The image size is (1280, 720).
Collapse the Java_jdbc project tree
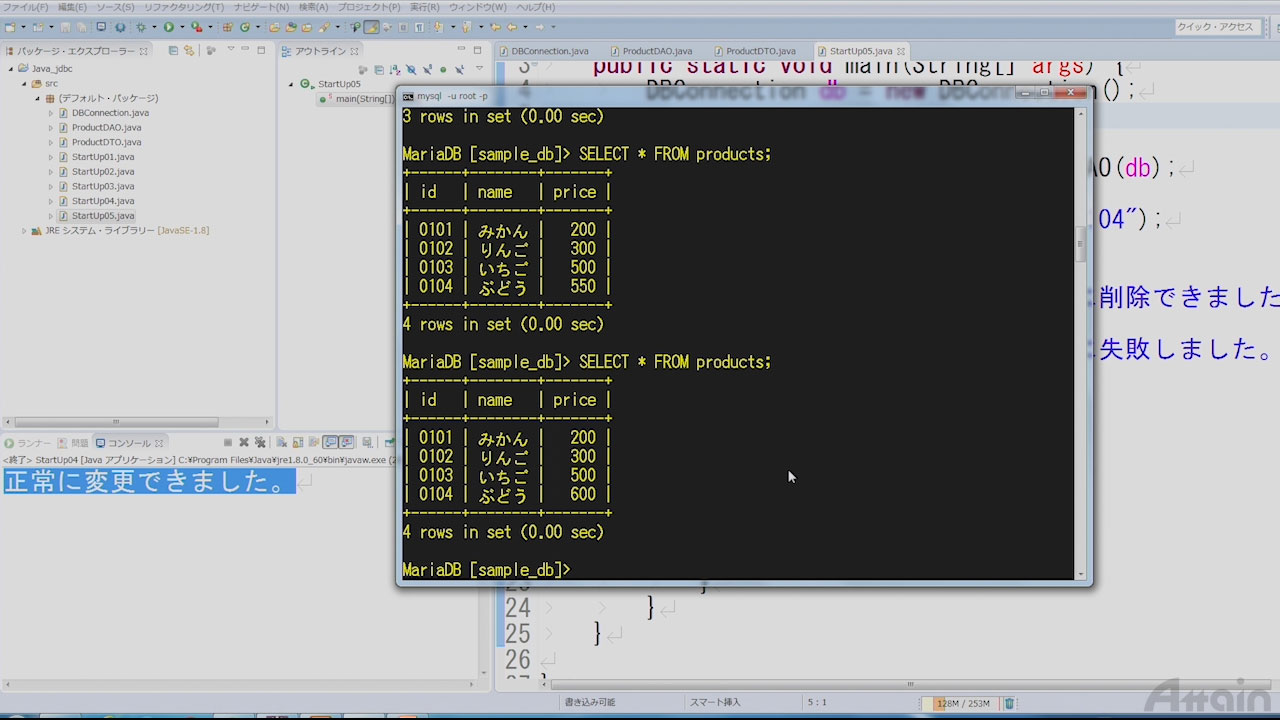point(11,69)
